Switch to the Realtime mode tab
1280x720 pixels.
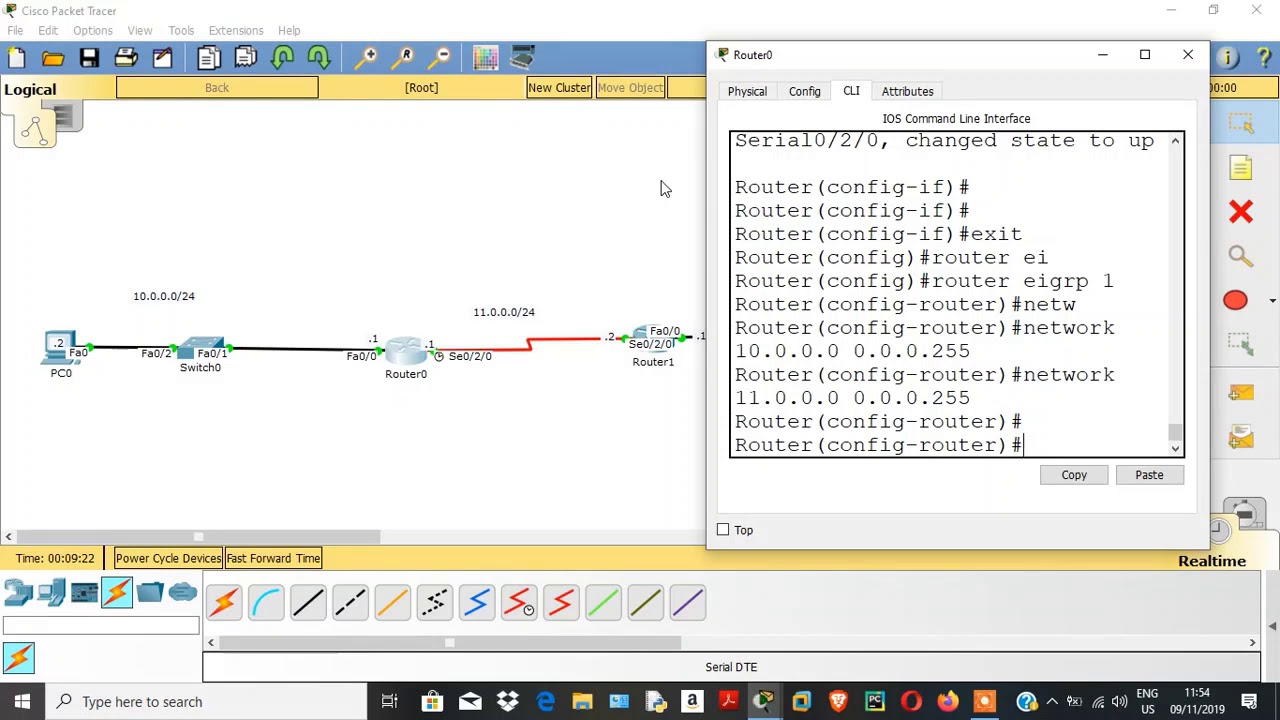coord(1212,561)
